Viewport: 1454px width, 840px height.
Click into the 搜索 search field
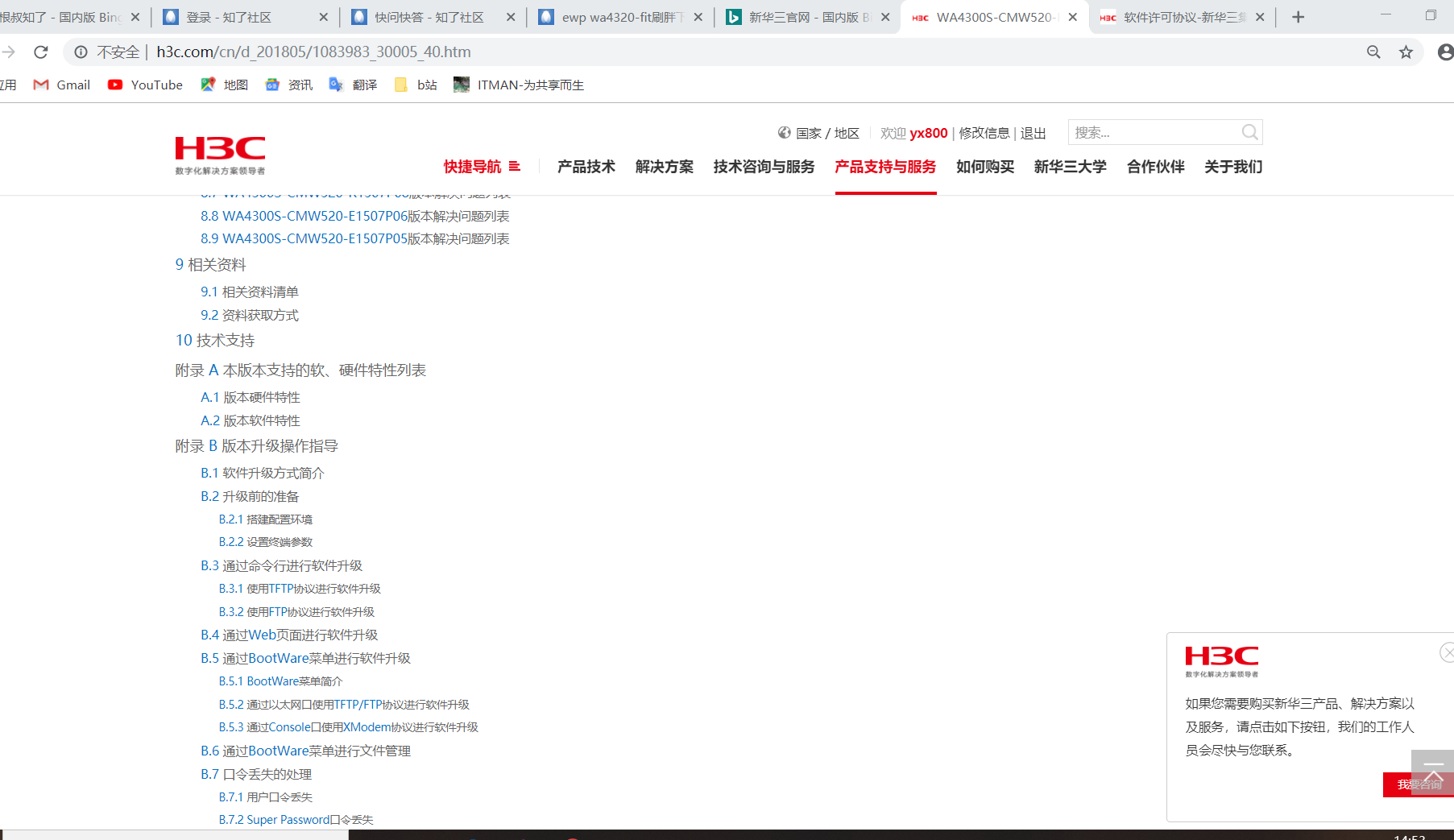(x=1155, y=132)
